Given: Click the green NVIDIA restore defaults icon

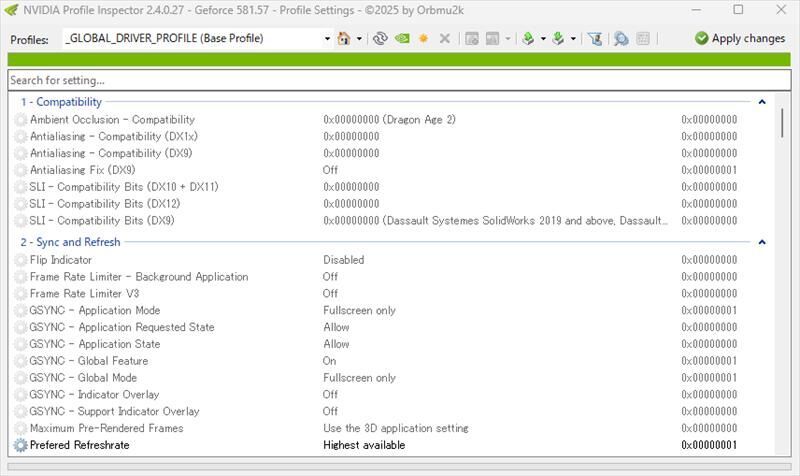Looking at the screenshot, I should point(402,38).
